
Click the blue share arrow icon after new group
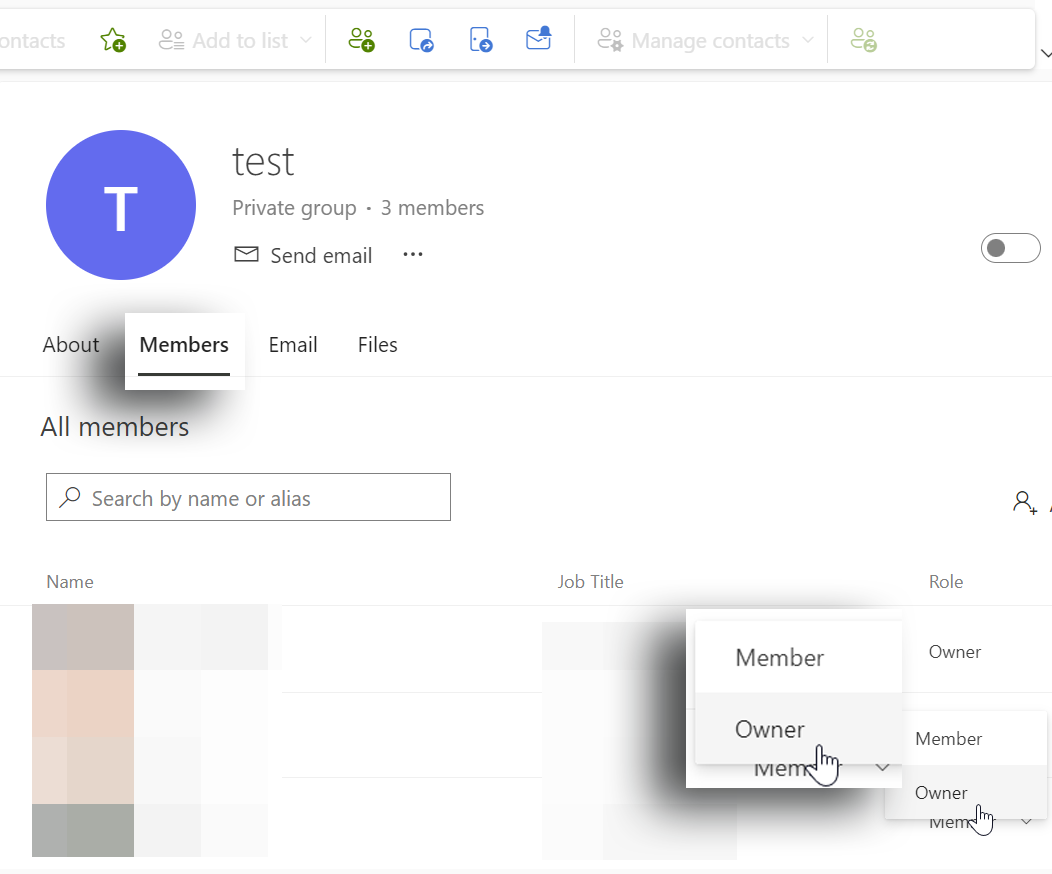pos(422,40)
